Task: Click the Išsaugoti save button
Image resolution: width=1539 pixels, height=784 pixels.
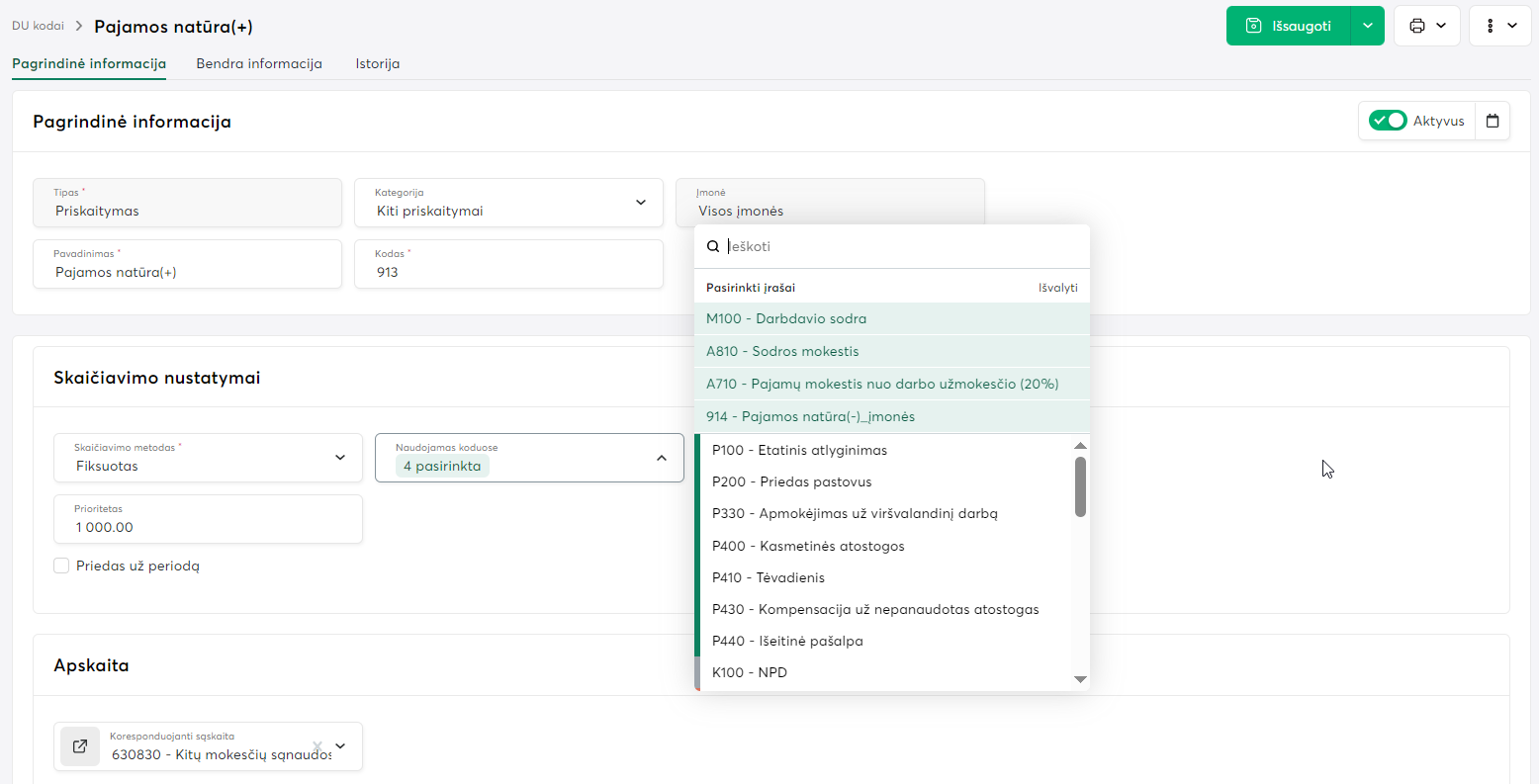Action: 1288,26
